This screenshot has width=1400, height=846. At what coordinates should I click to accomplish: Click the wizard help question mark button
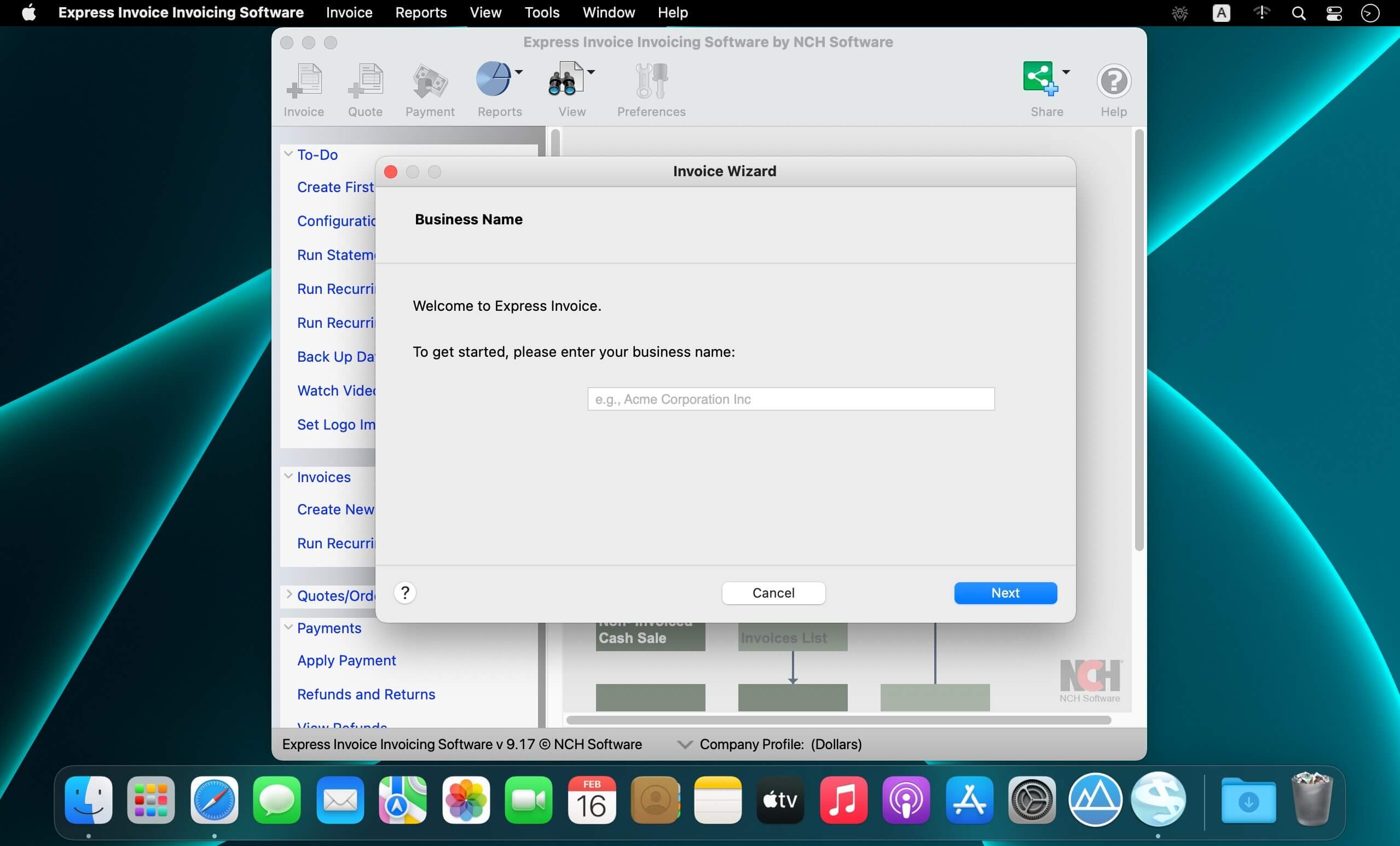(x=404, y=593)
